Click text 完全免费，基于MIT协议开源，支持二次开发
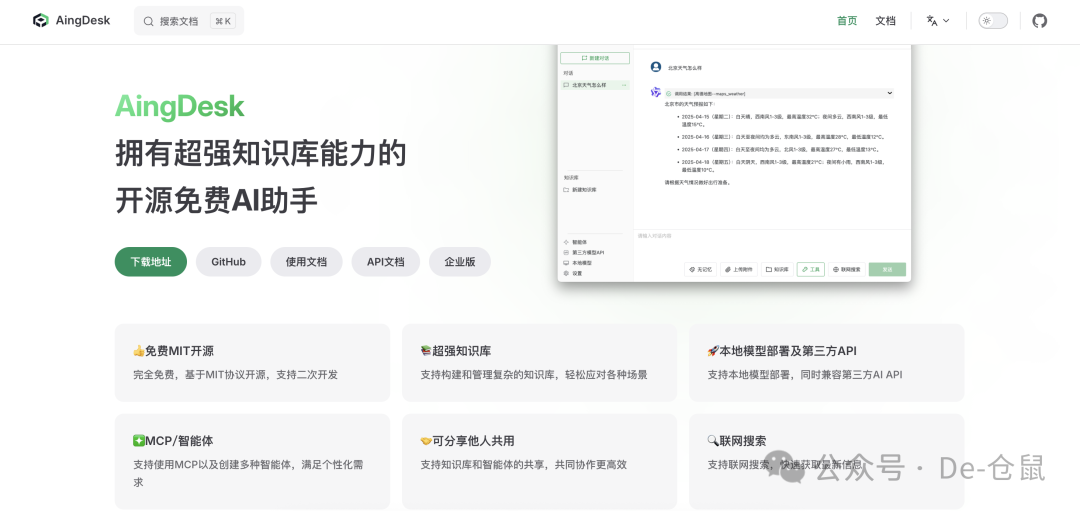Image resolution: width=1080 pixels, height=511 pixels. click(236, 375)
